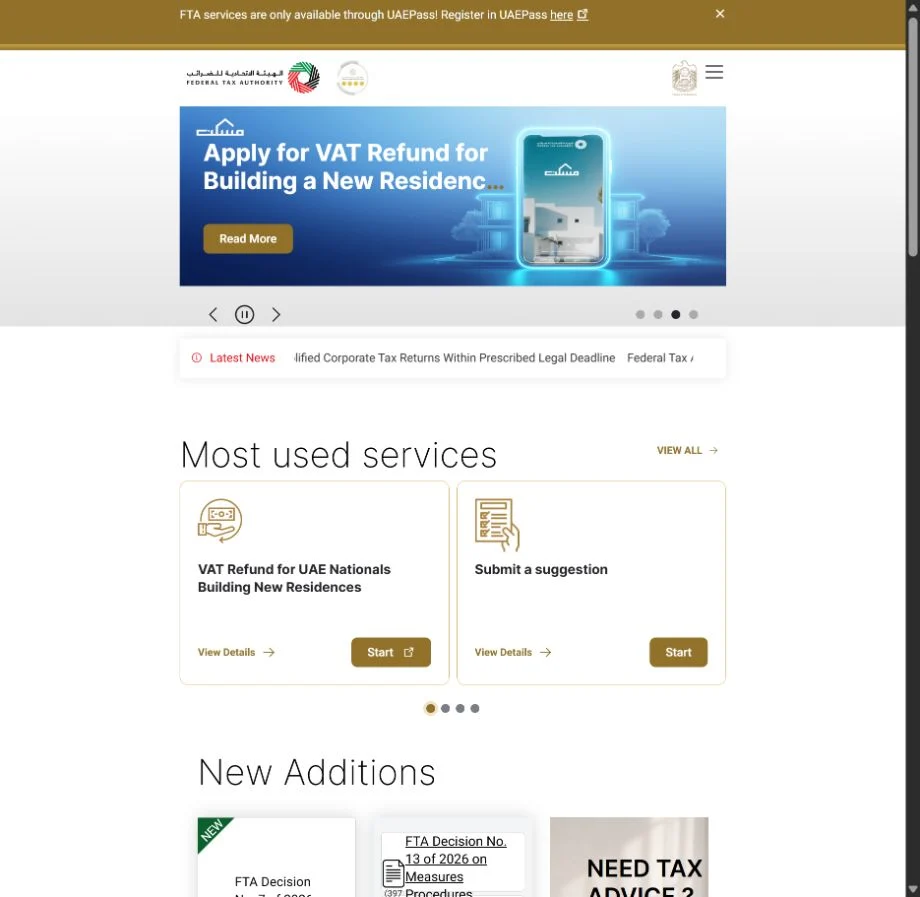Click the Latest News alert icon

(197, 358)
